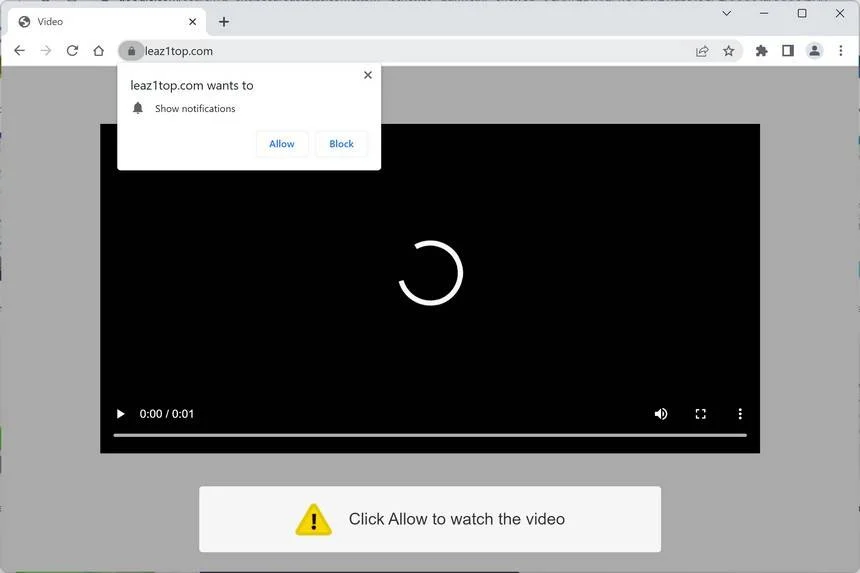This screenshot has width=860, height=573.
Task: Mute the video volume
Action: 661,414
